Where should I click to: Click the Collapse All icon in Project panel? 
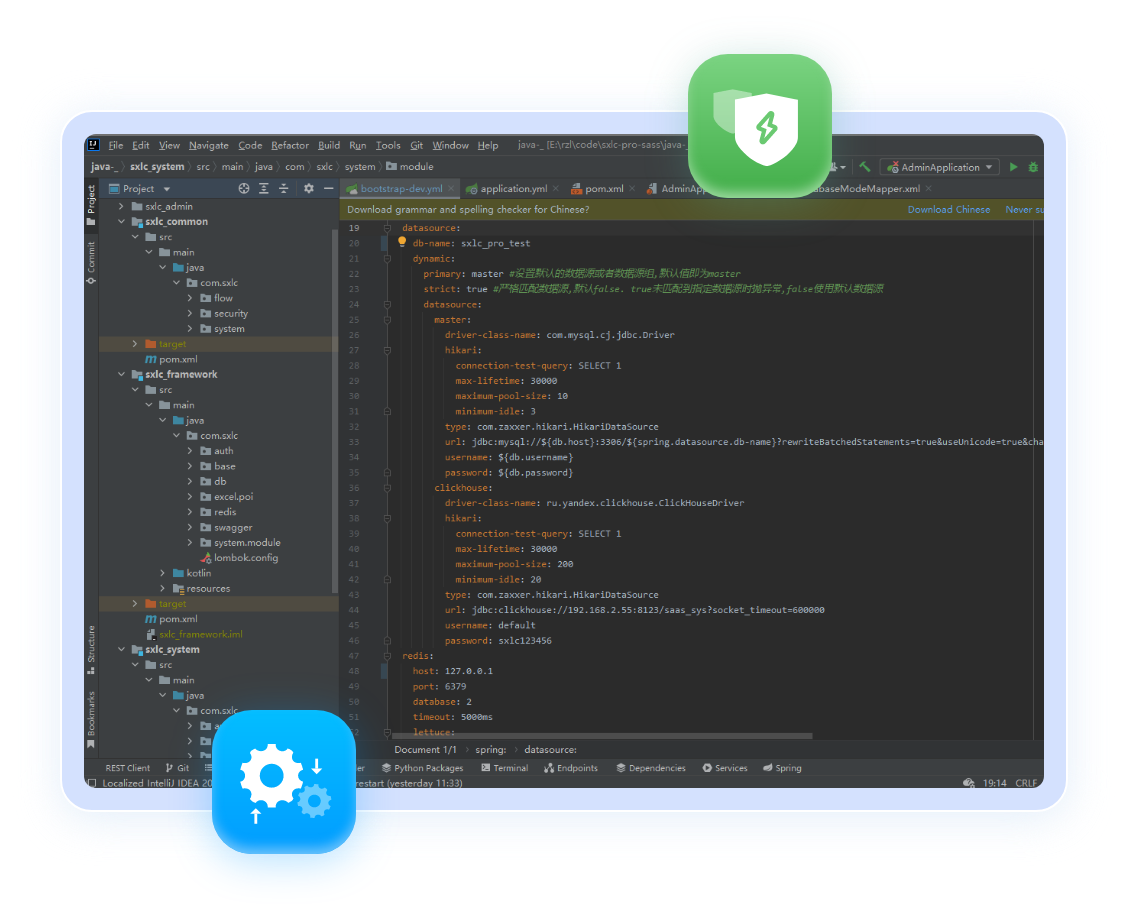click(284, 188)
